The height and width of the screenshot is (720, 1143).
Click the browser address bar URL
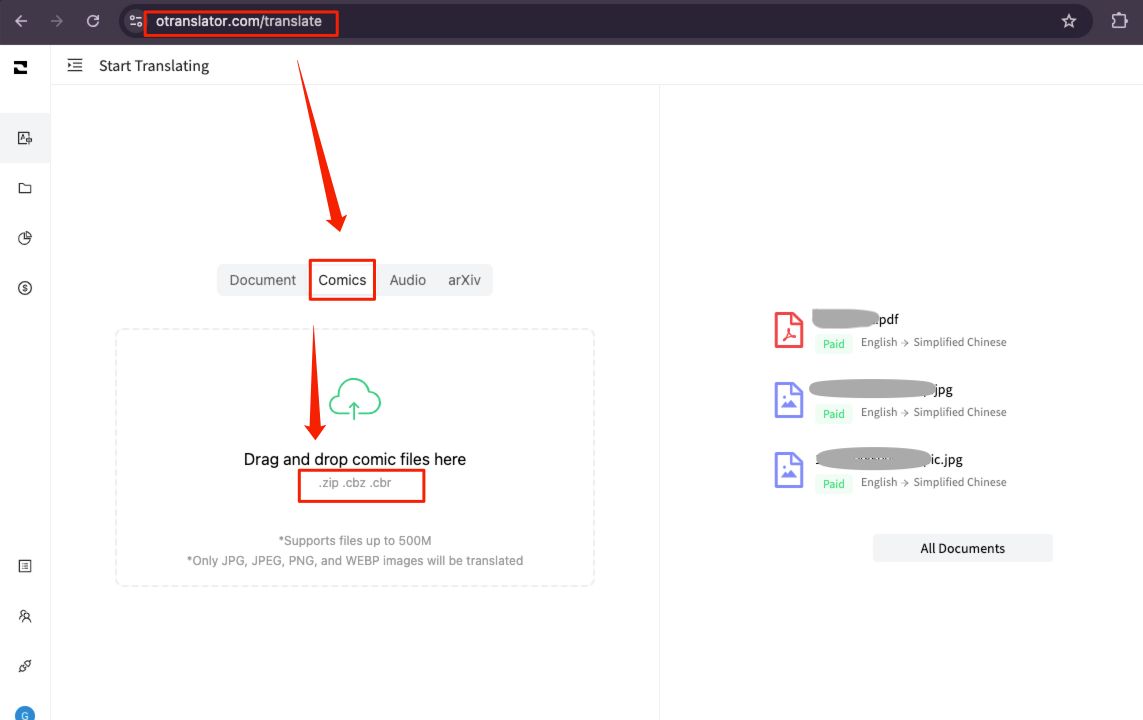pyautogui.click(x=239, y=21)
